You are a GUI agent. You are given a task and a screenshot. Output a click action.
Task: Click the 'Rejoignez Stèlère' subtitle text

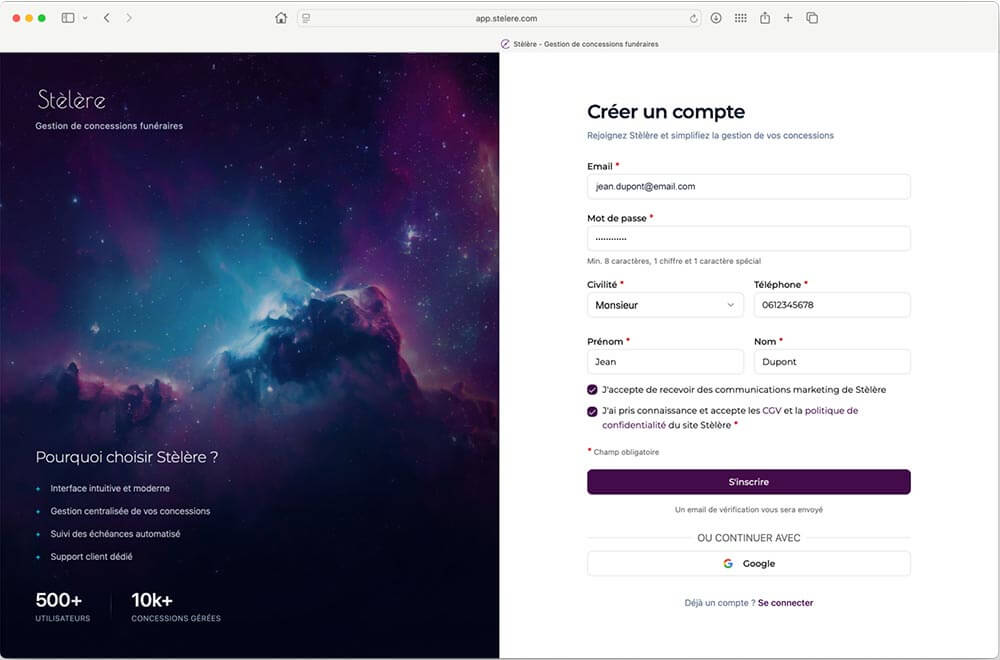tap(710, 135)
